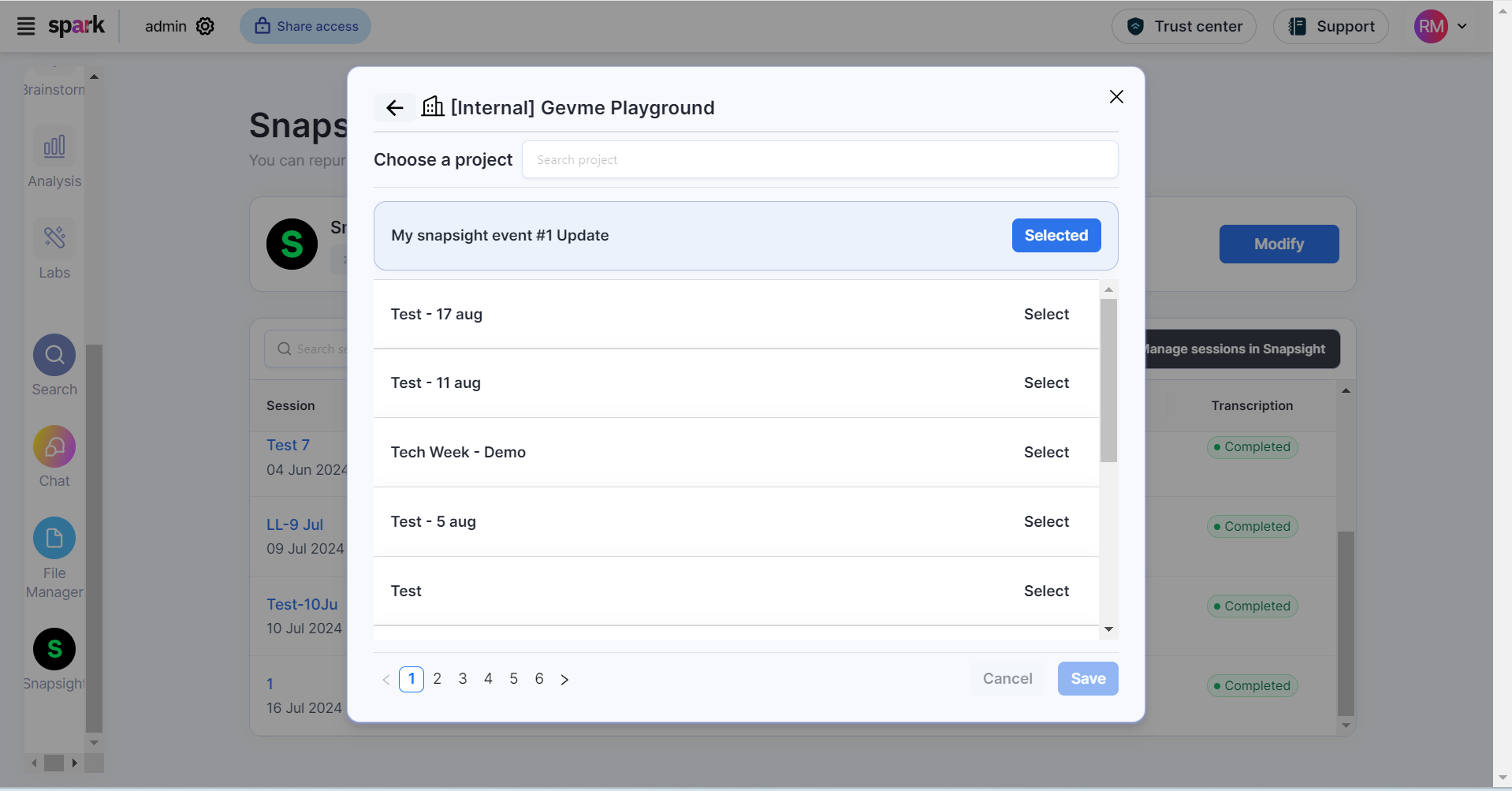Click the sidebar scroll up arrow
The height and width of the screenshot is (791, 1512).
pyautogui.click(x=94, y=76)
